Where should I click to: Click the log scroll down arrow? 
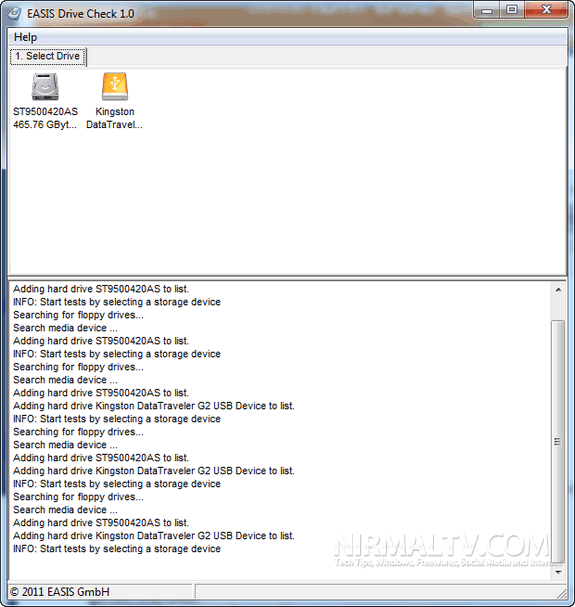point(558,572)
